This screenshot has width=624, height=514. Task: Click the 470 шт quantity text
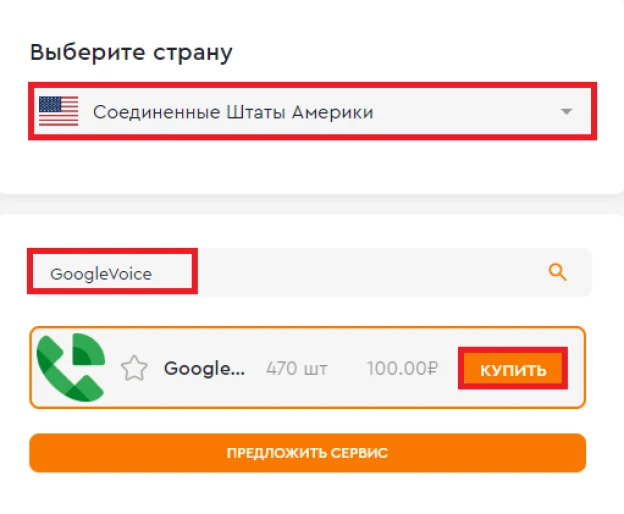point(297,368)
